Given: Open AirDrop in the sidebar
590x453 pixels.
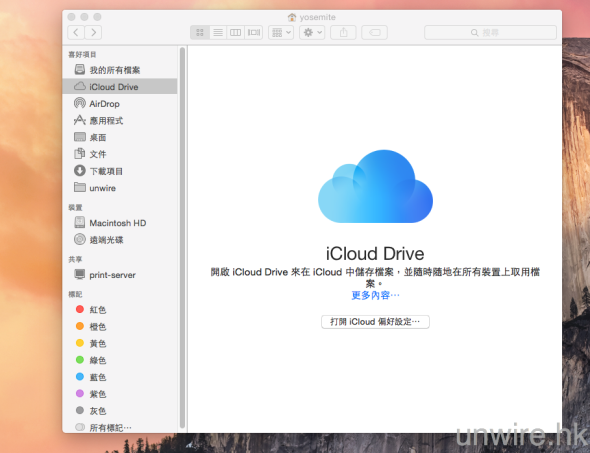Looking at the screenshot, I should click(120, 103).
